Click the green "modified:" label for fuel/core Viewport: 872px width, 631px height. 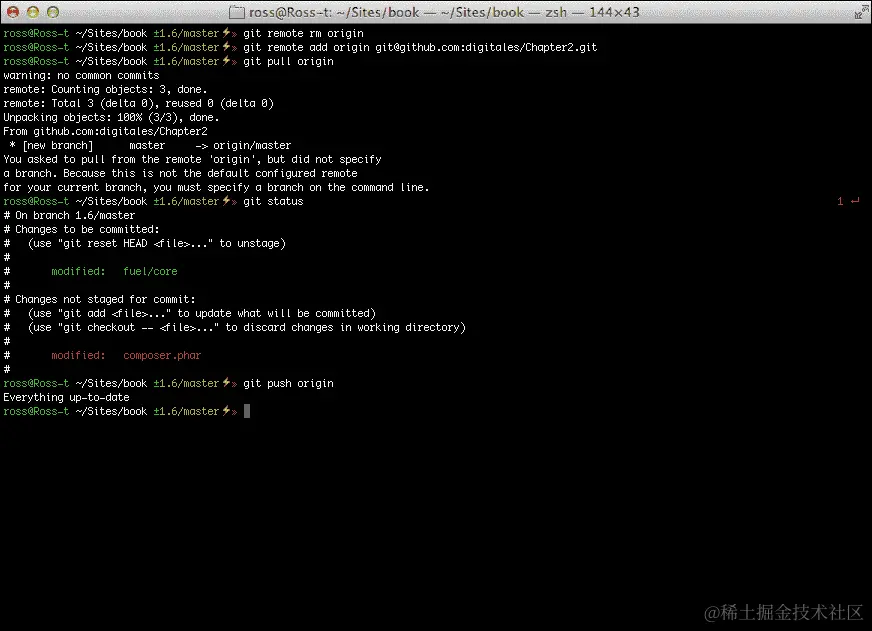(x=78, y=271)
